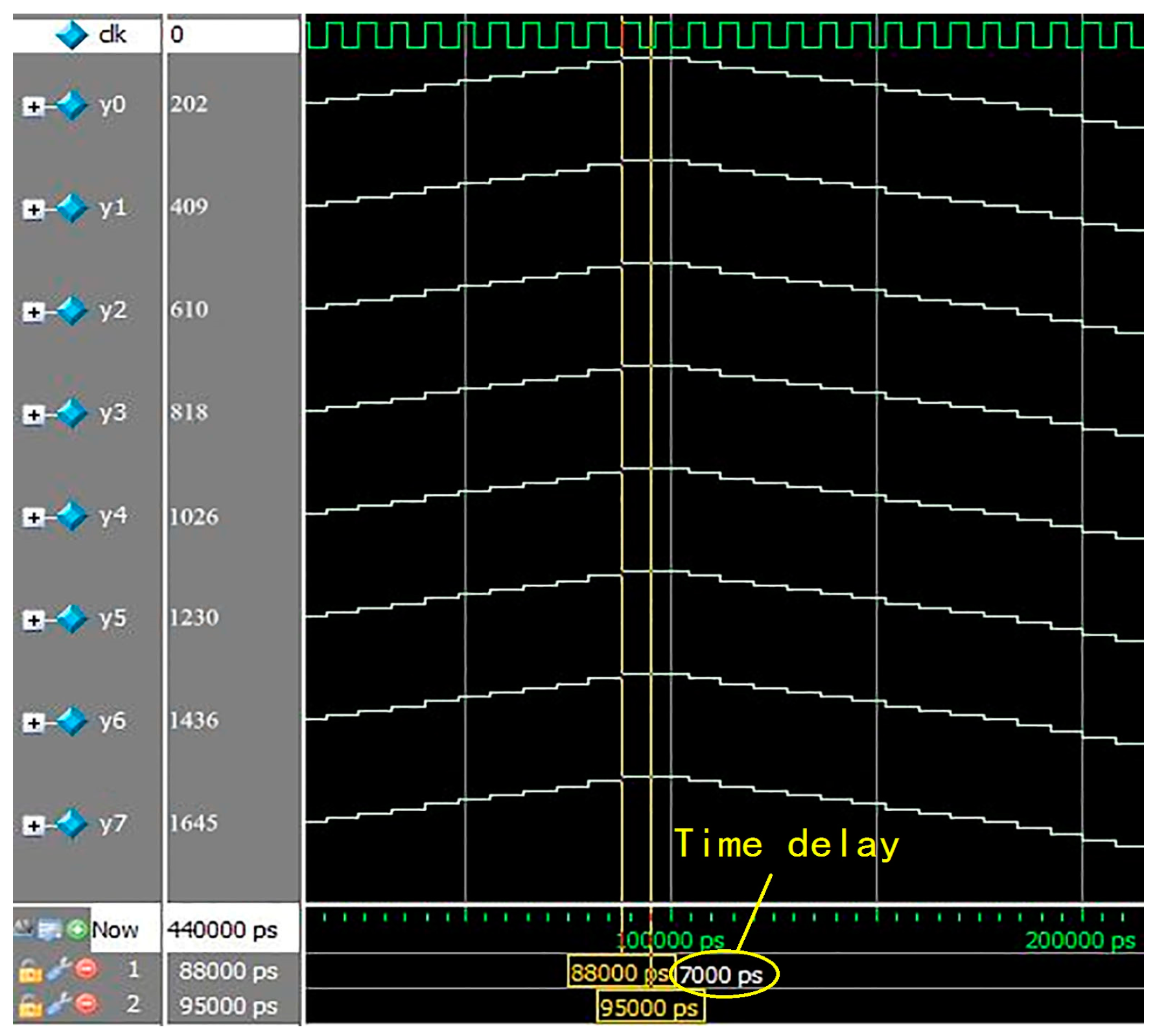Screen dimensions: 1155x1036
Task: Click the 88000 ps cursor 1 value field
Action: coord(228,971)
